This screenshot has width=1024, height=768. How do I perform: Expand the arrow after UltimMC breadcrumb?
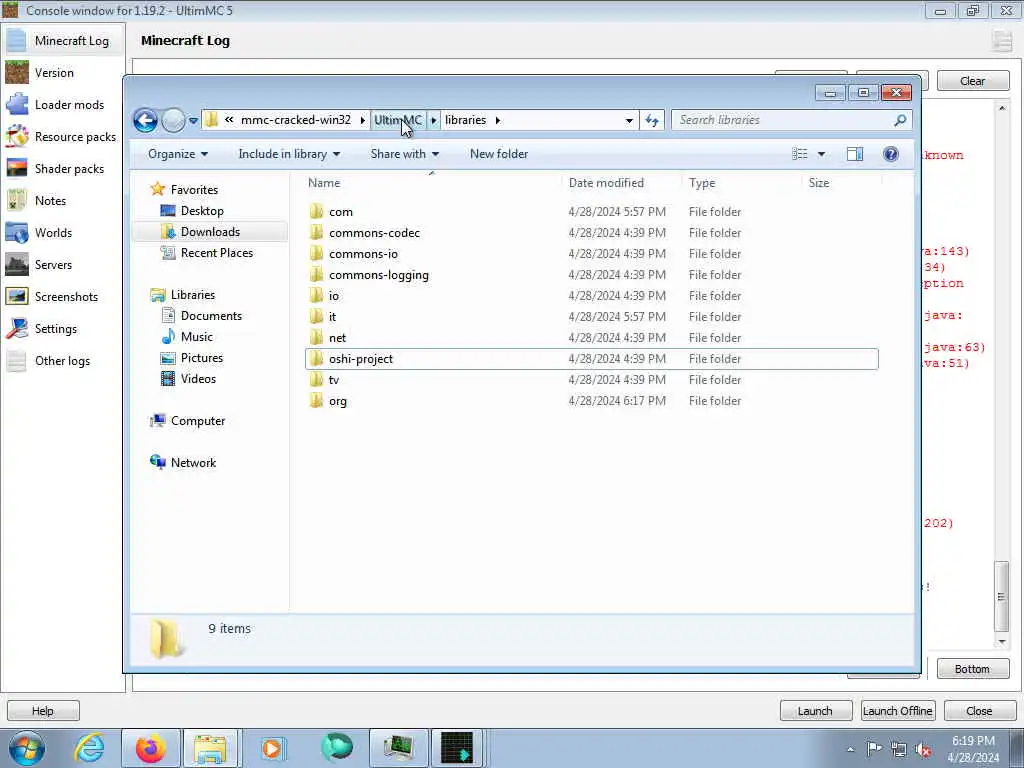tap(434, 120)
